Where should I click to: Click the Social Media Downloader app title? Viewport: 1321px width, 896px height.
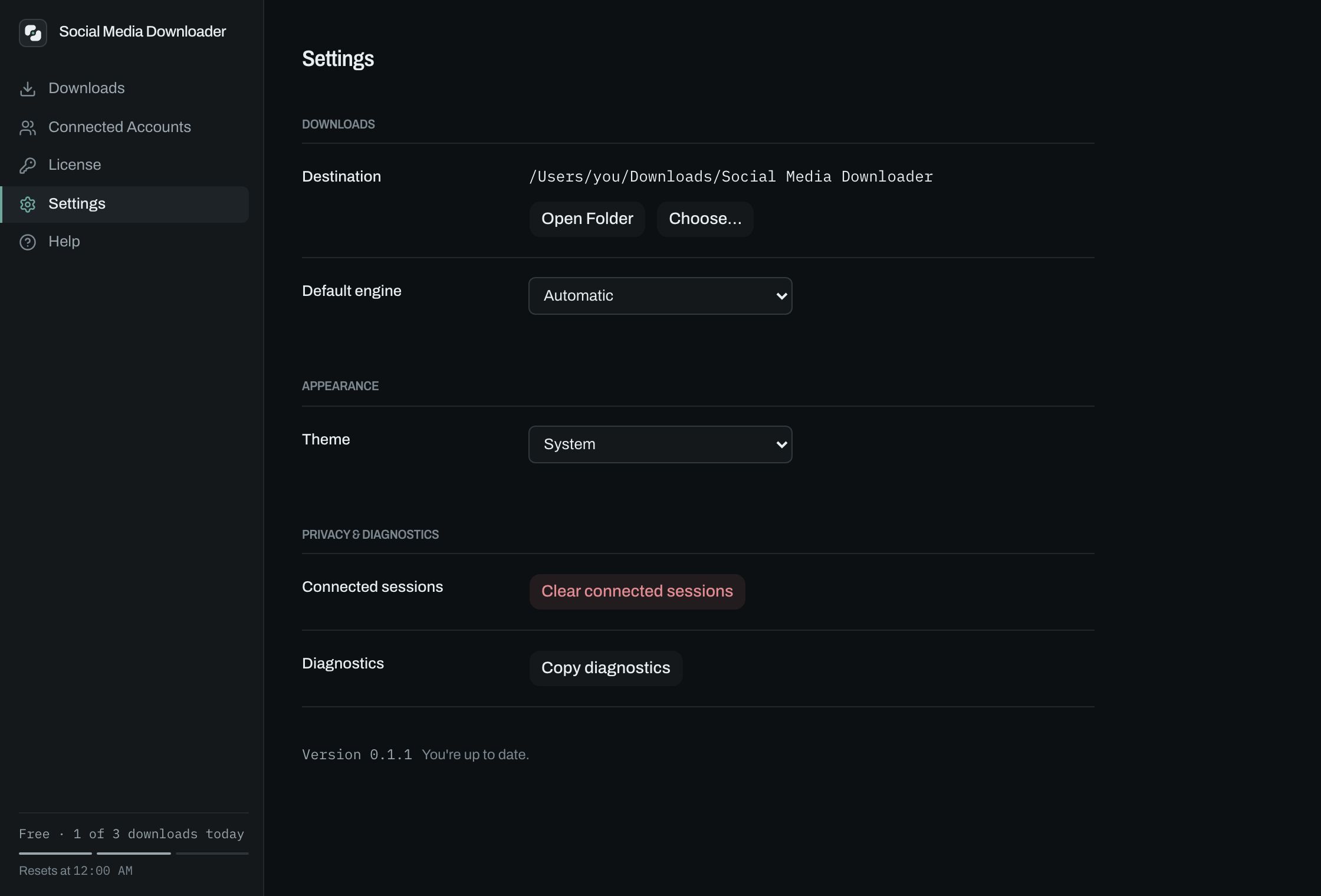pos(143,32)
